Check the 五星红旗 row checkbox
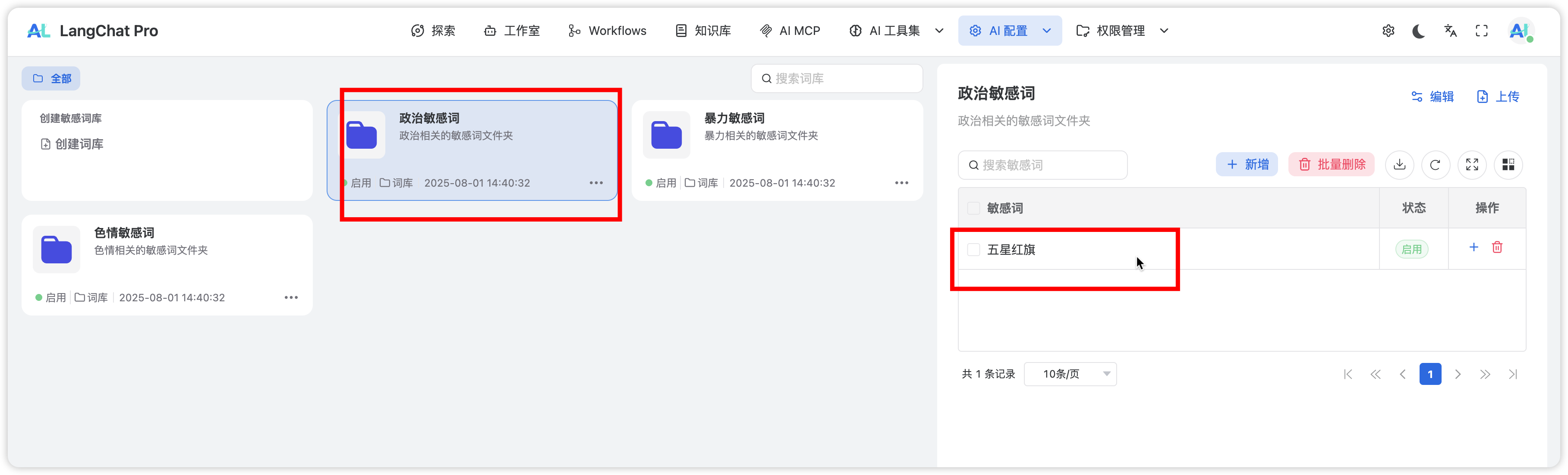The width and height of the screenshot is (1568, 475). tap(973, 250)
